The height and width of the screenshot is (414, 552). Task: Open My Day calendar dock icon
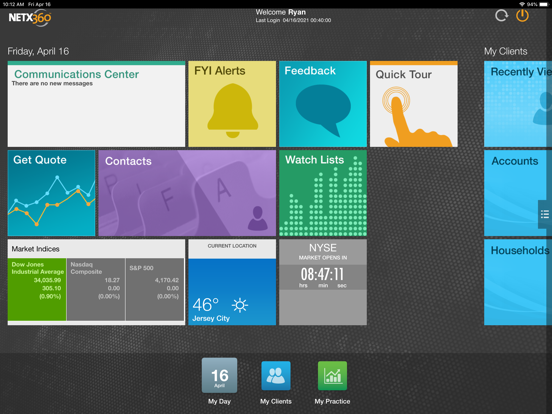click(219, 376)
